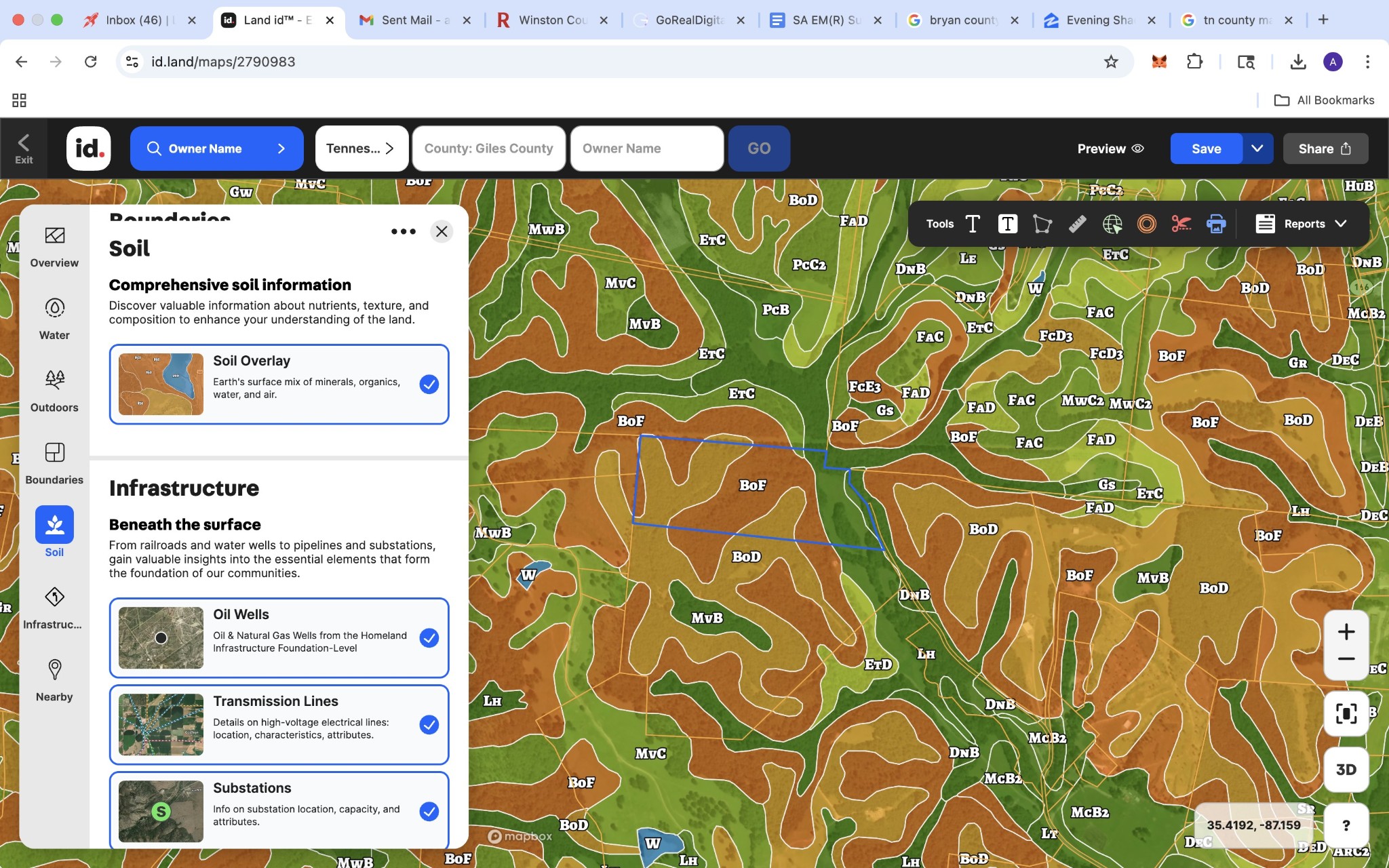Switch to Boundaries sidebar tab

tap(54, 462)
